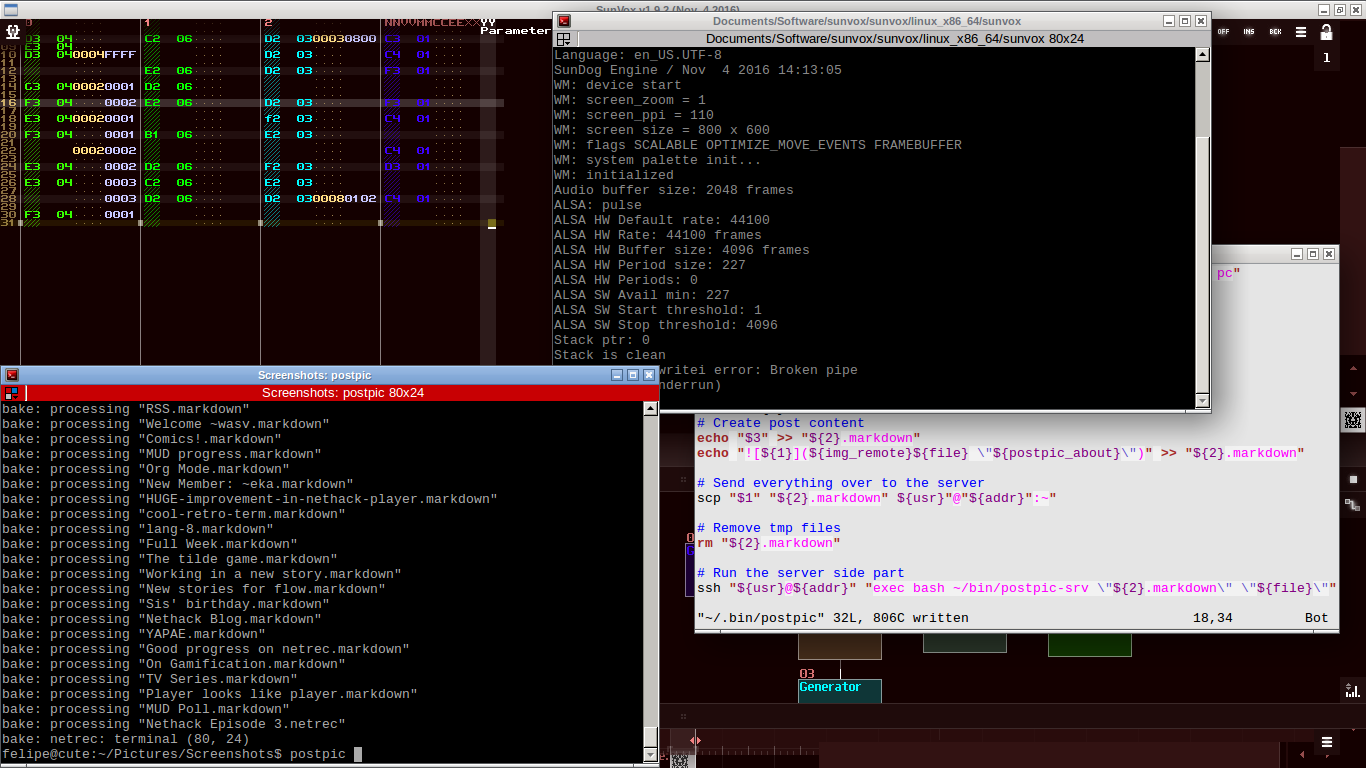Click the pixelated pattern icon at right edge

(1353, 421)
